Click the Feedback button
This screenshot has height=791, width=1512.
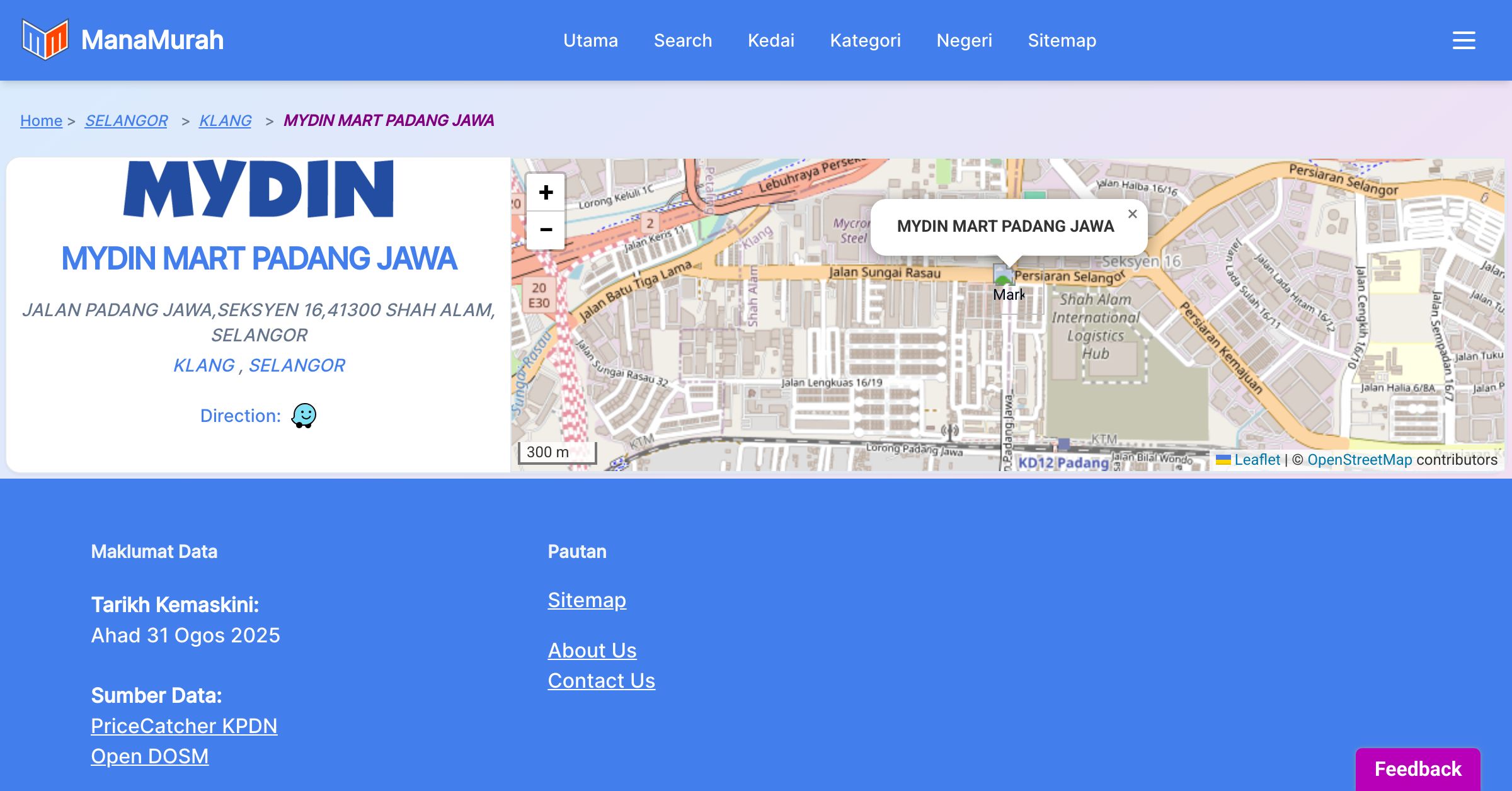[1417, 769]
